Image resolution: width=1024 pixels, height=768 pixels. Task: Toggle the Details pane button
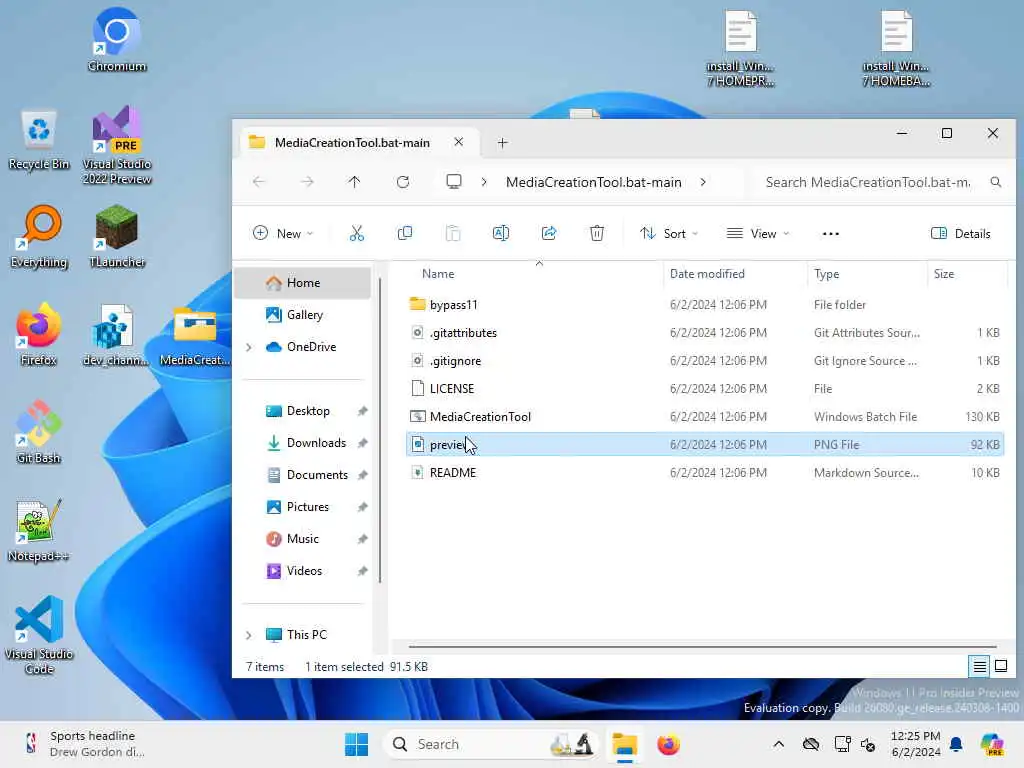pos(961,233)
